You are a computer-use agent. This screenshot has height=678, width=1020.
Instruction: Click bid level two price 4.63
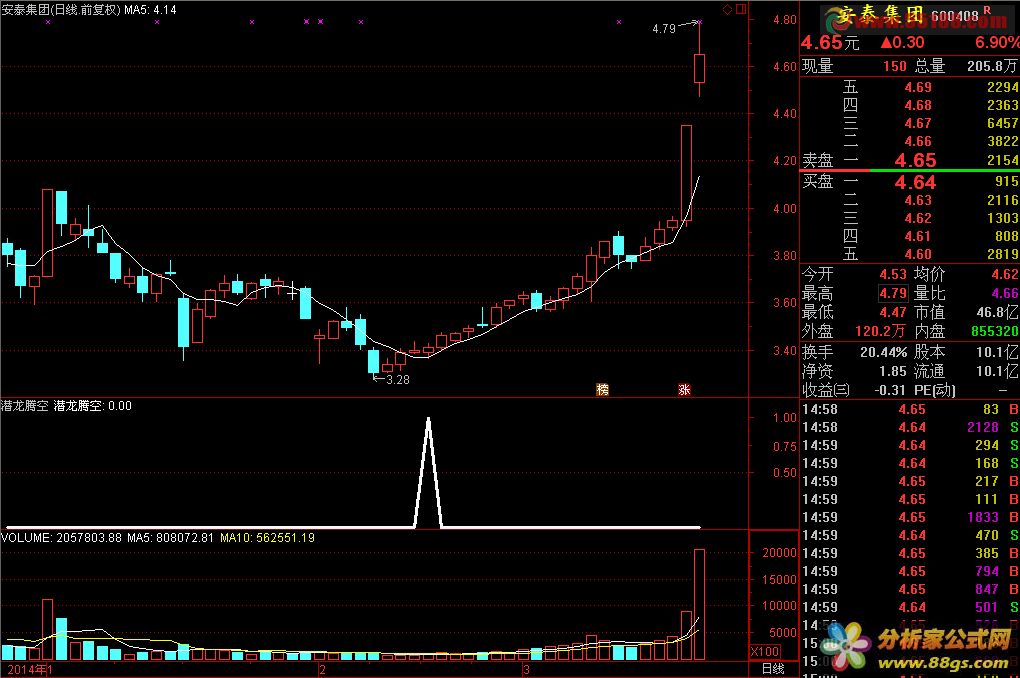click(x=918, y=200)
